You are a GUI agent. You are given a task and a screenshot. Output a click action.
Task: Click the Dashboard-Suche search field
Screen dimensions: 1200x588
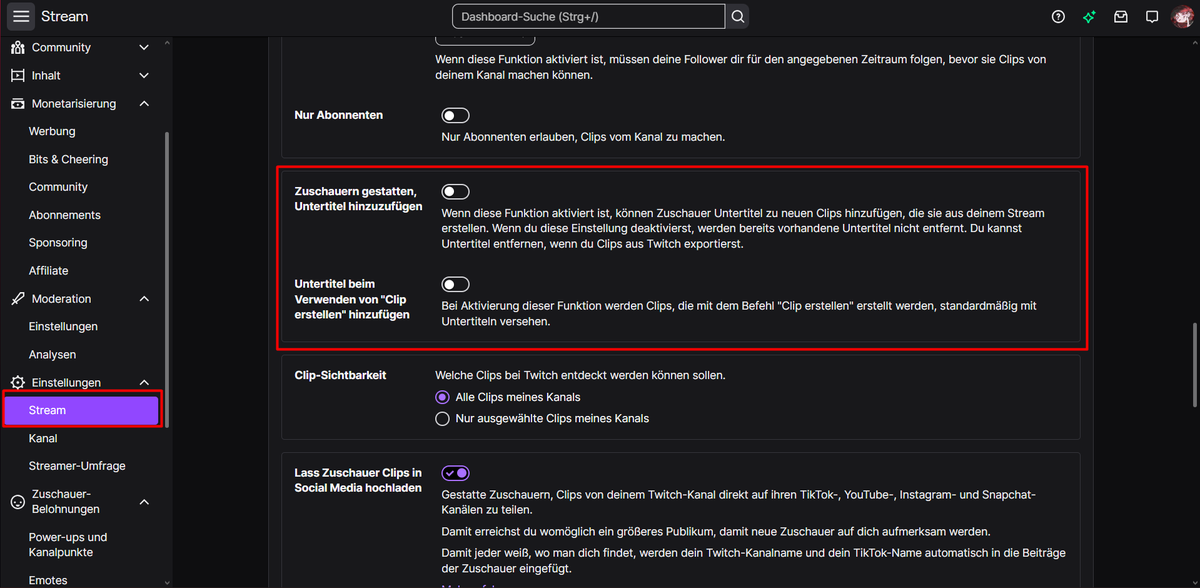pos(589,17)
